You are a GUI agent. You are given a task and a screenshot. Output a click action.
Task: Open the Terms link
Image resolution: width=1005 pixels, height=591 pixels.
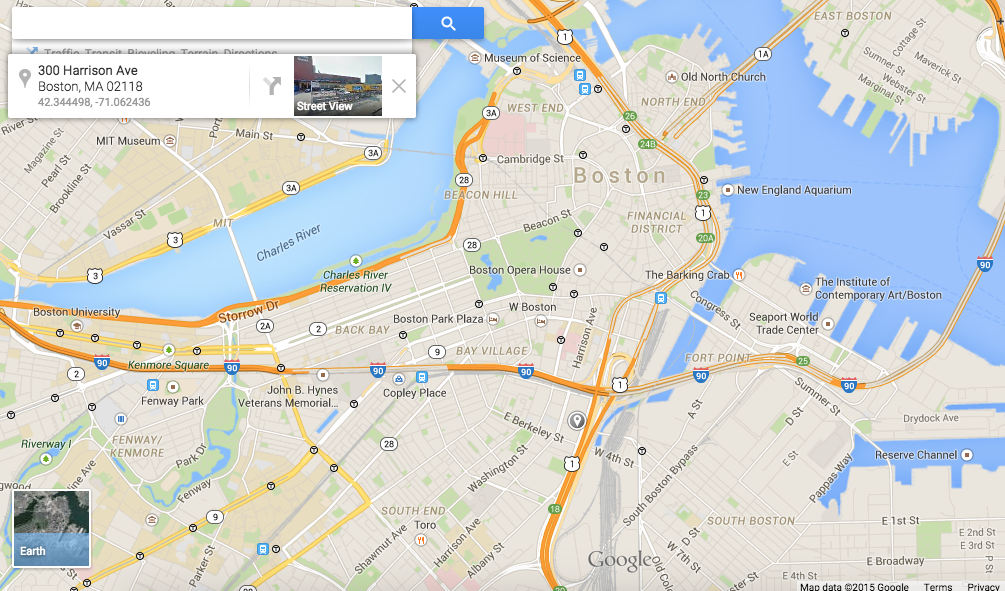tap(938, 586)
